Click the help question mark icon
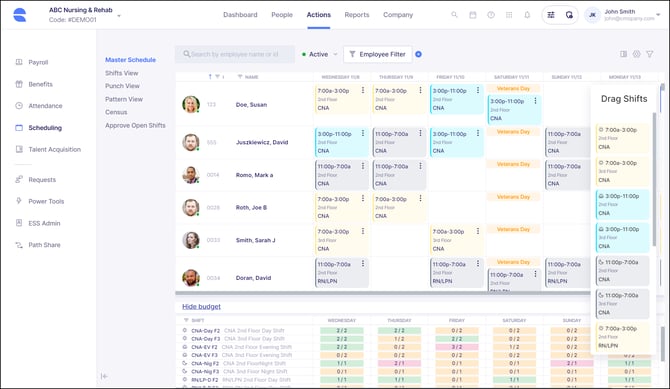 point(491,15)
